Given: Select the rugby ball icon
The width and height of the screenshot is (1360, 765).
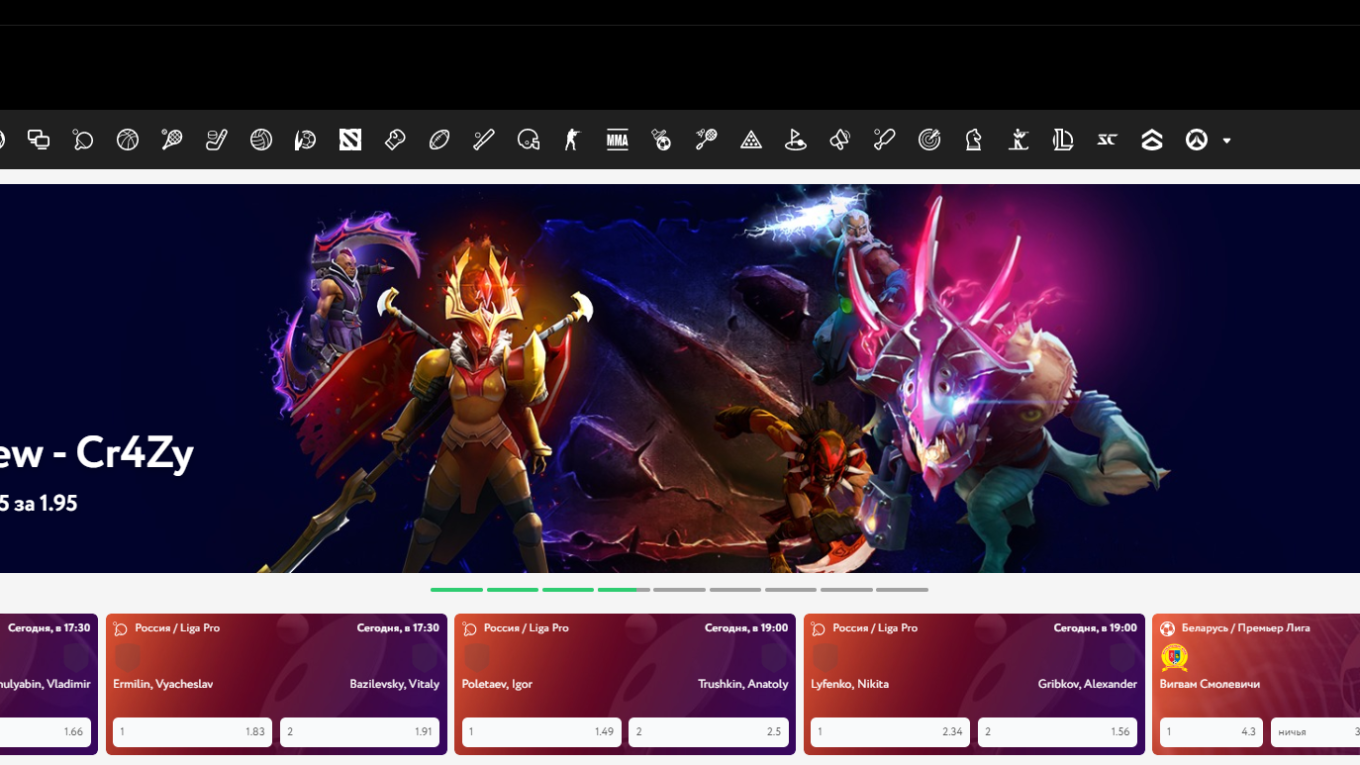Looking at the screenshot, I should pyautogui.click(x=439, y=140).
